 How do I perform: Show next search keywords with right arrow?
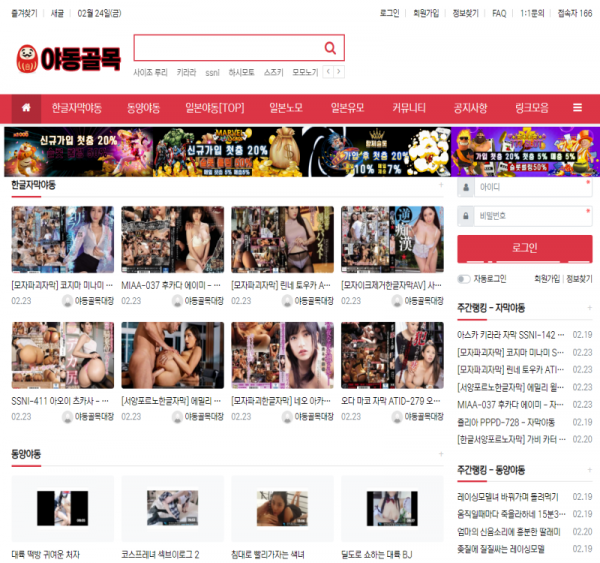coord(340,72)
